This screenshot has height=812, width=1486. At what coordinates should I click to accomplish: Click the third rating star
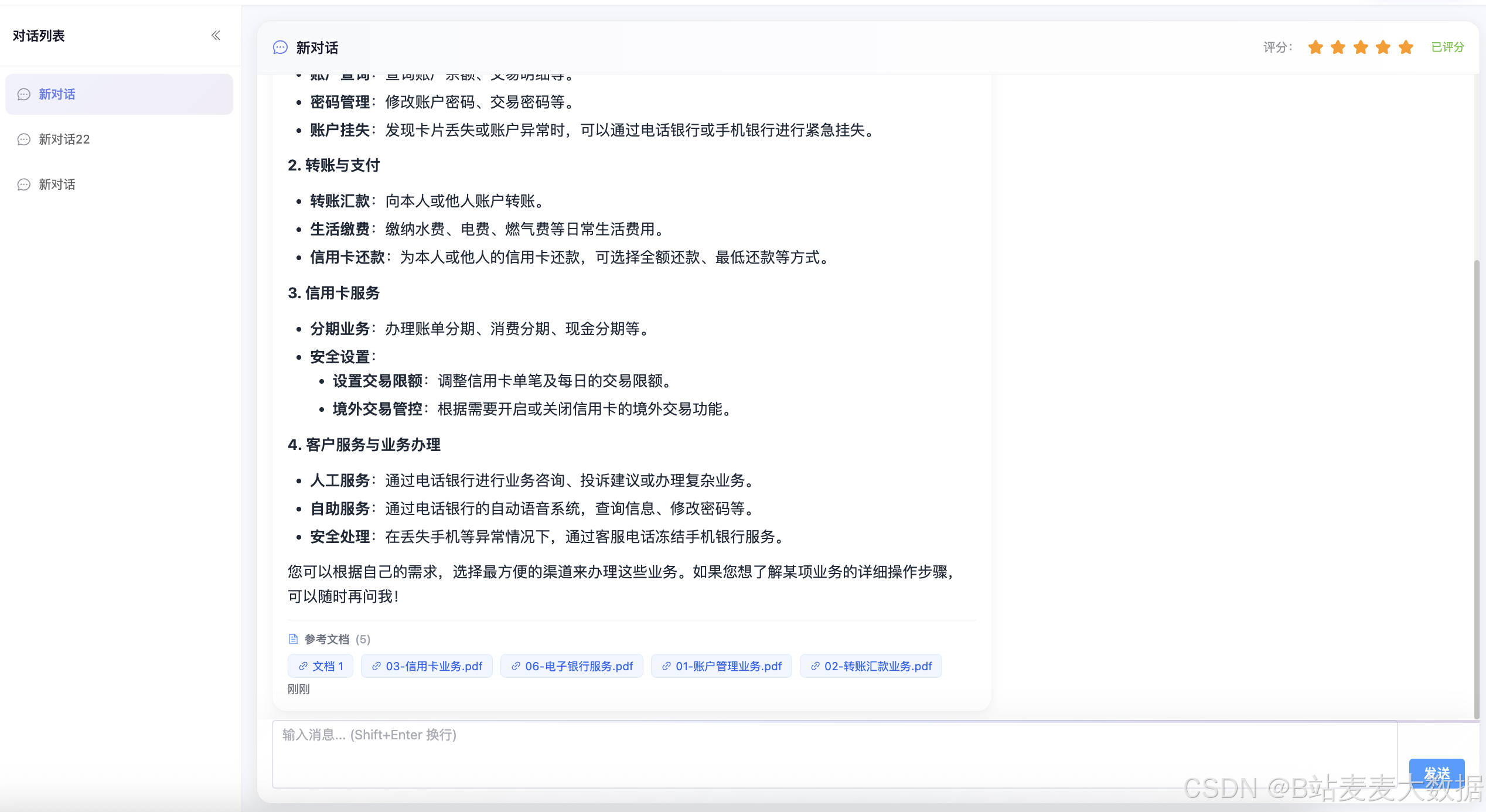pos(1361,47)
